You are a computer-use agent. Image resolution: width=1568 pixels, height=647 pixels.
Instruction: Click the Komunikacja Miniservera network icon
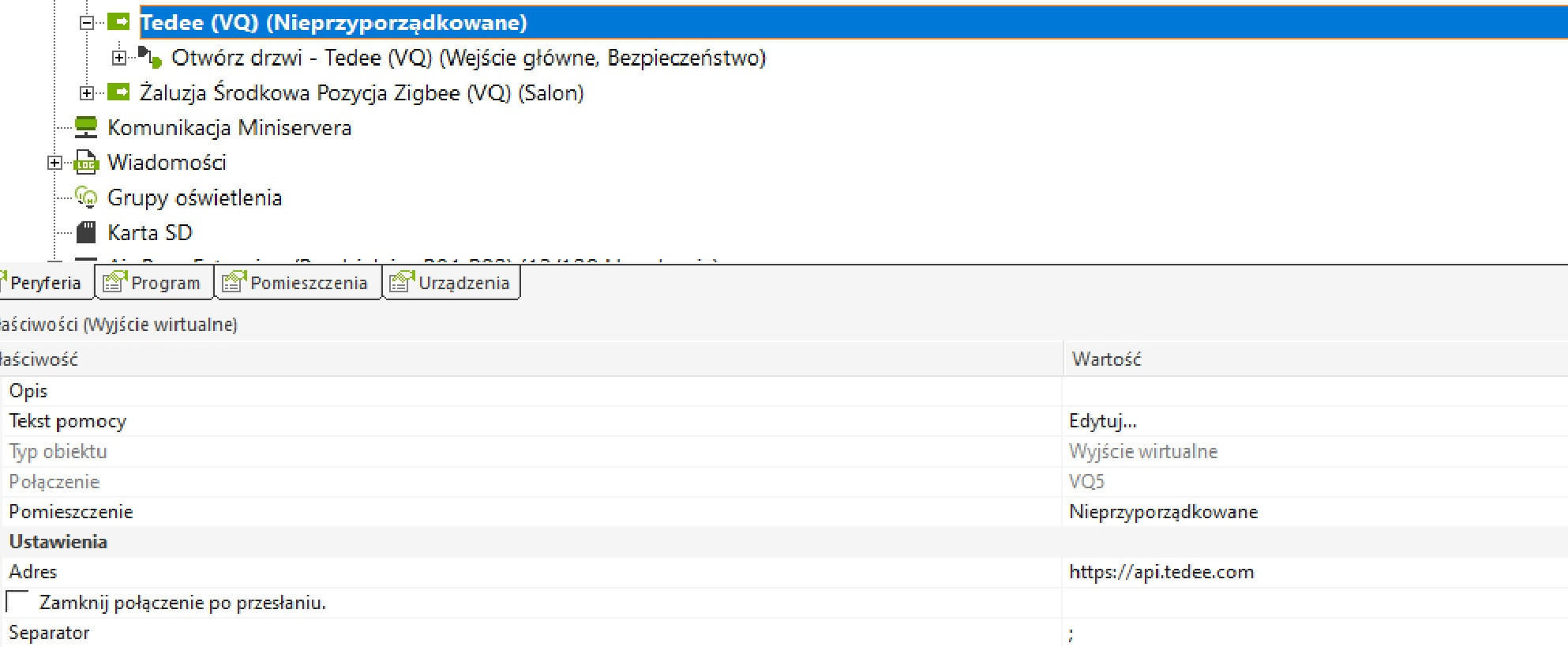86,127
